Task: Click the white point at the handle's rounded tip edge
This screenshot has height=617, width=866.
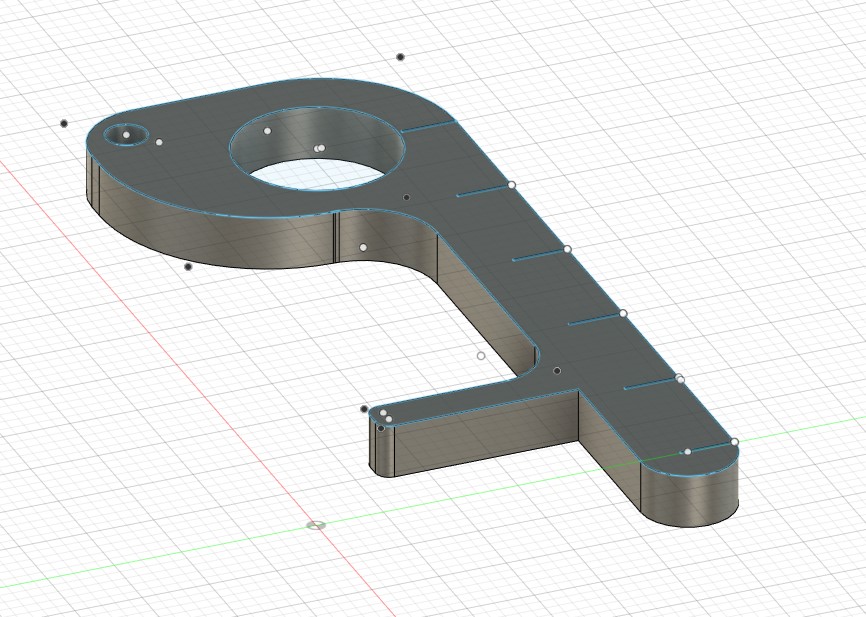Action: (x=735, y=441)
